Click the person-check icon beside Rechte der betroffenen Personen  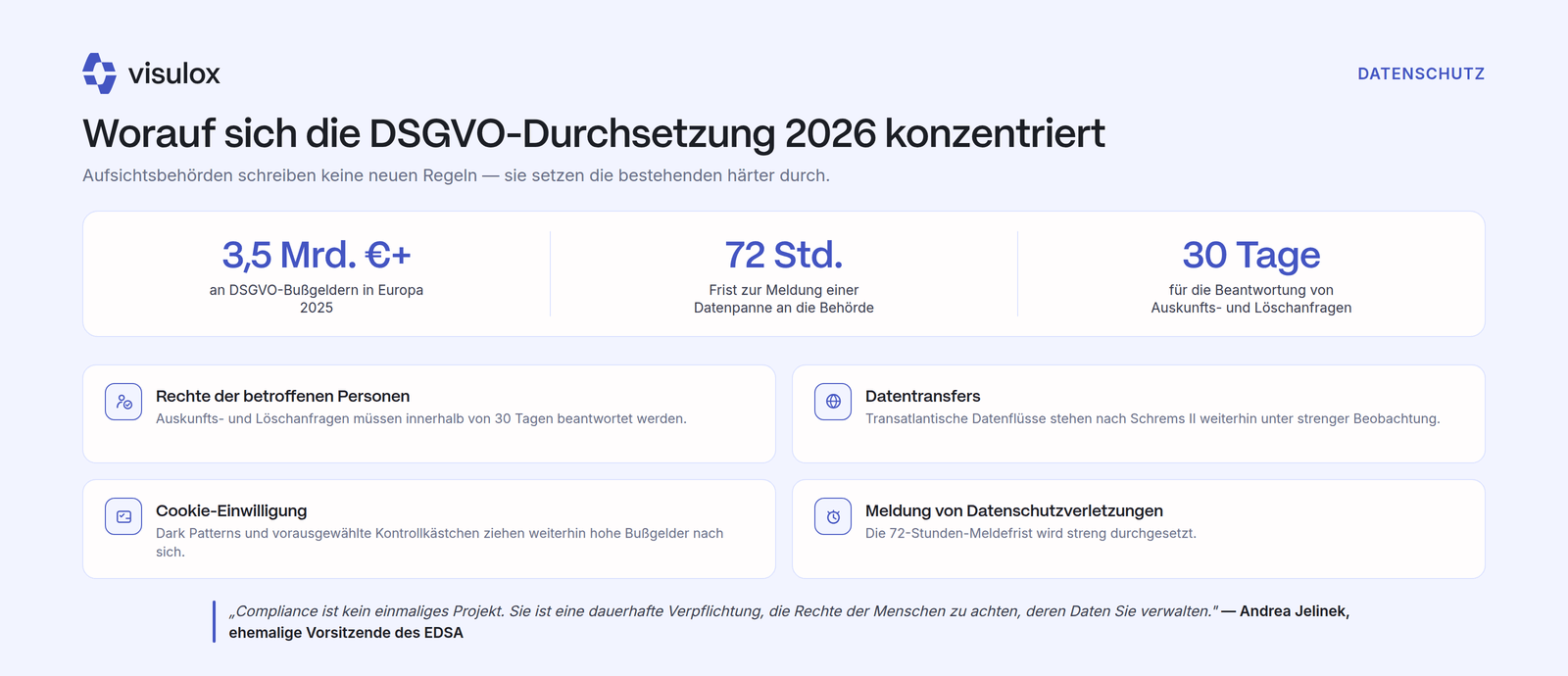click(123, 402)
